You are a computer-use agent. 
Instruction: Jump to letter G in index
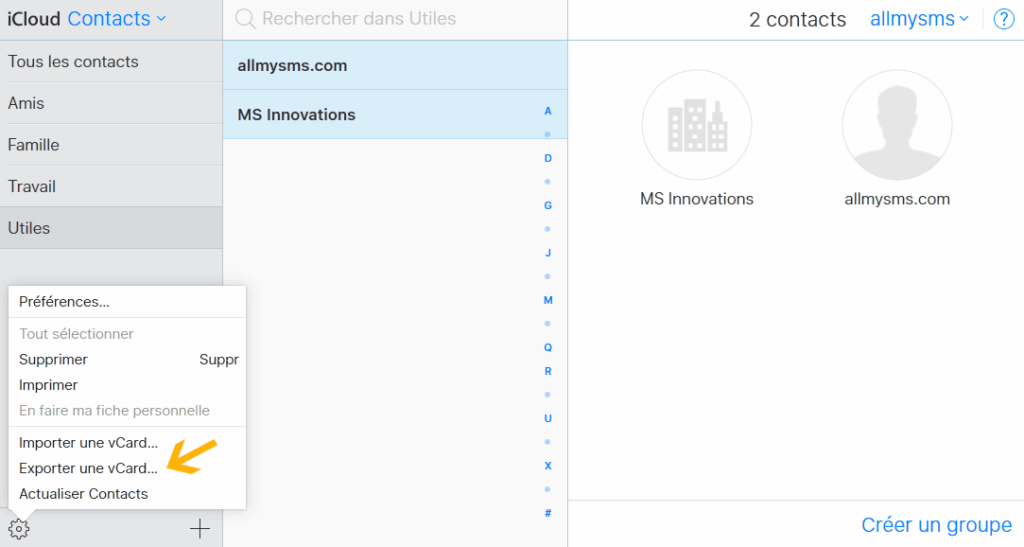(548, 206)
